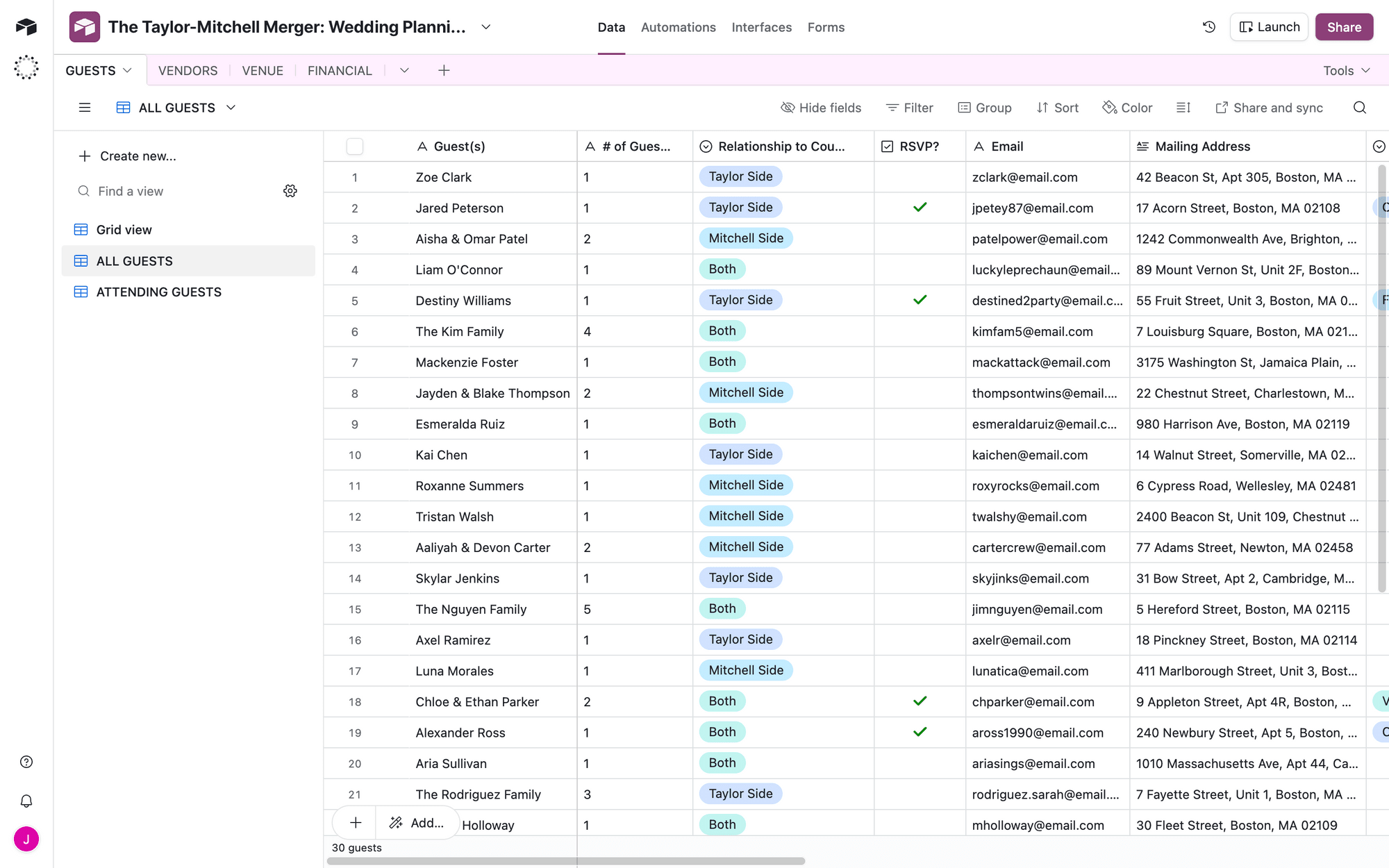Check the RSVP box for Zoe Clark
Image resolution: width=1389 pixels, height=868 pixels.
pyautogui.click(x=920, y=177)
